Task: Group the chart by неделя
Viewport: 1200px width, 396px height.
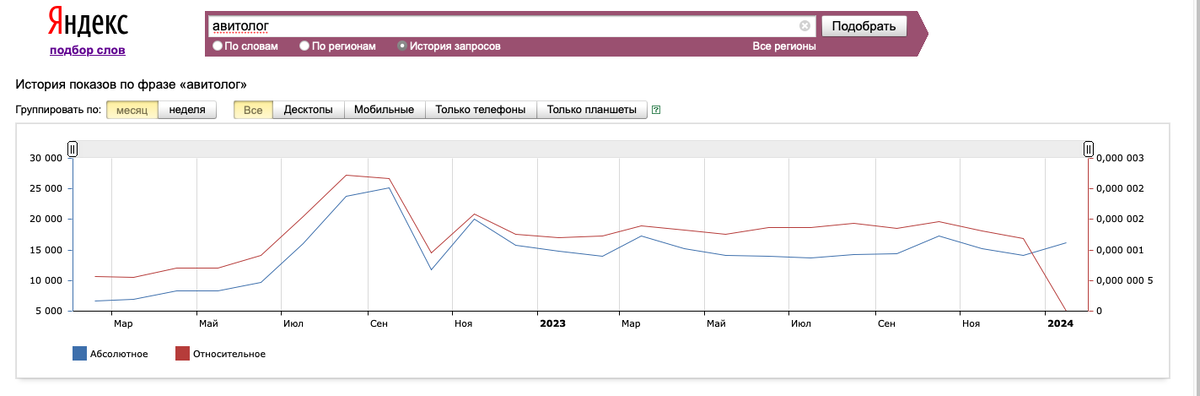Action: click(x=188, y=110)
